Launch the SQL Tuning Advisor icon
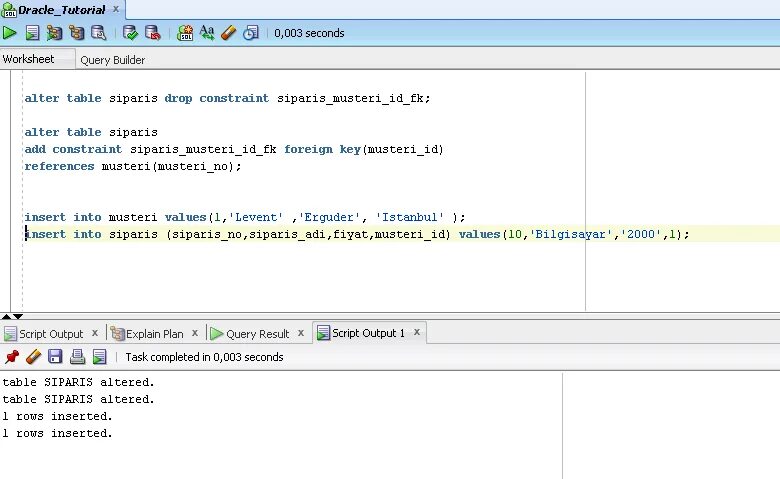Image resolution: width=780 pixels, height=479 pixels. (x=98, y=33)
